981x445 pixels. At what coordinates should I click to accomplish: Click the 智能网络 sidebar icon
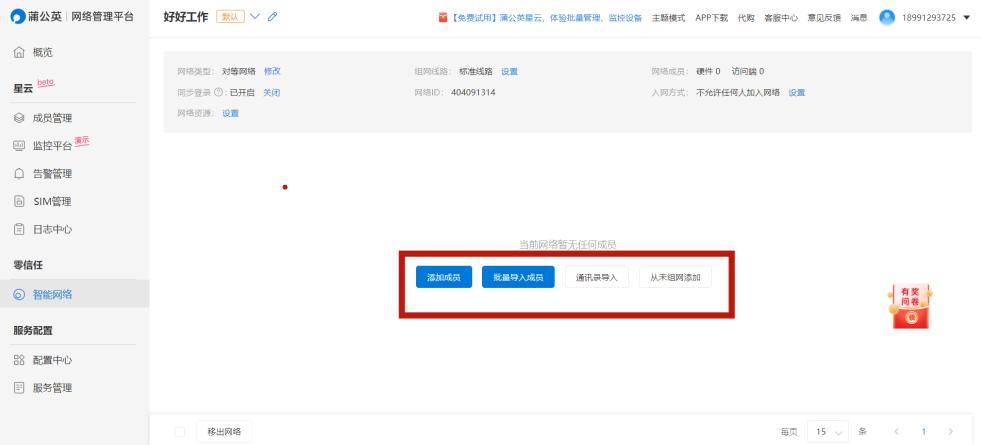coord(19,295)
